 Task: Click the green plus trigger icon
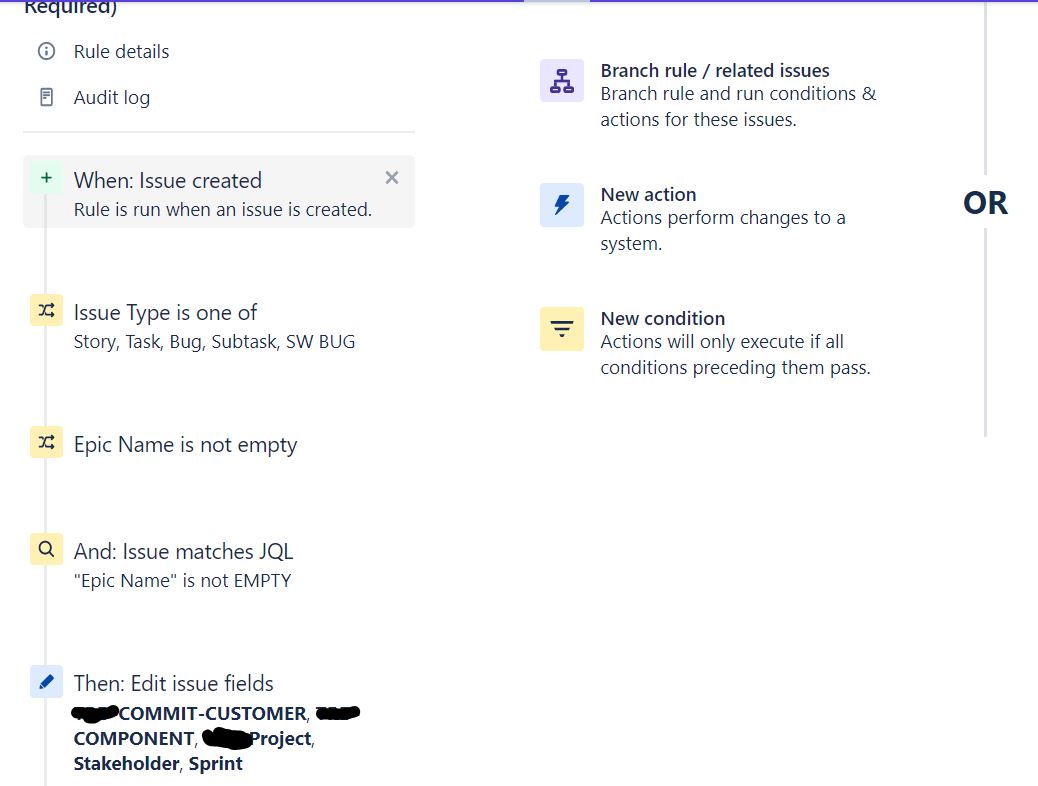pos(46,177)
